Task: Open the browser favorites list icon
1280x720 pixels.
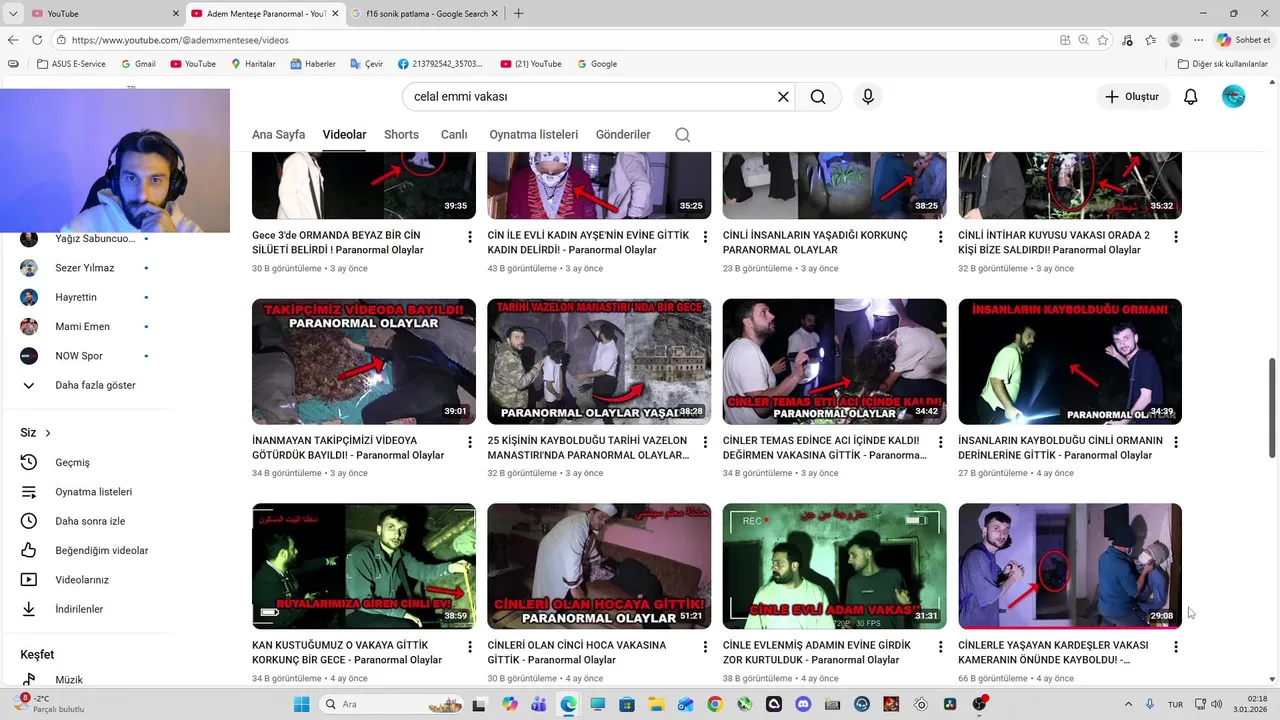Action: tap(1150, 40)
